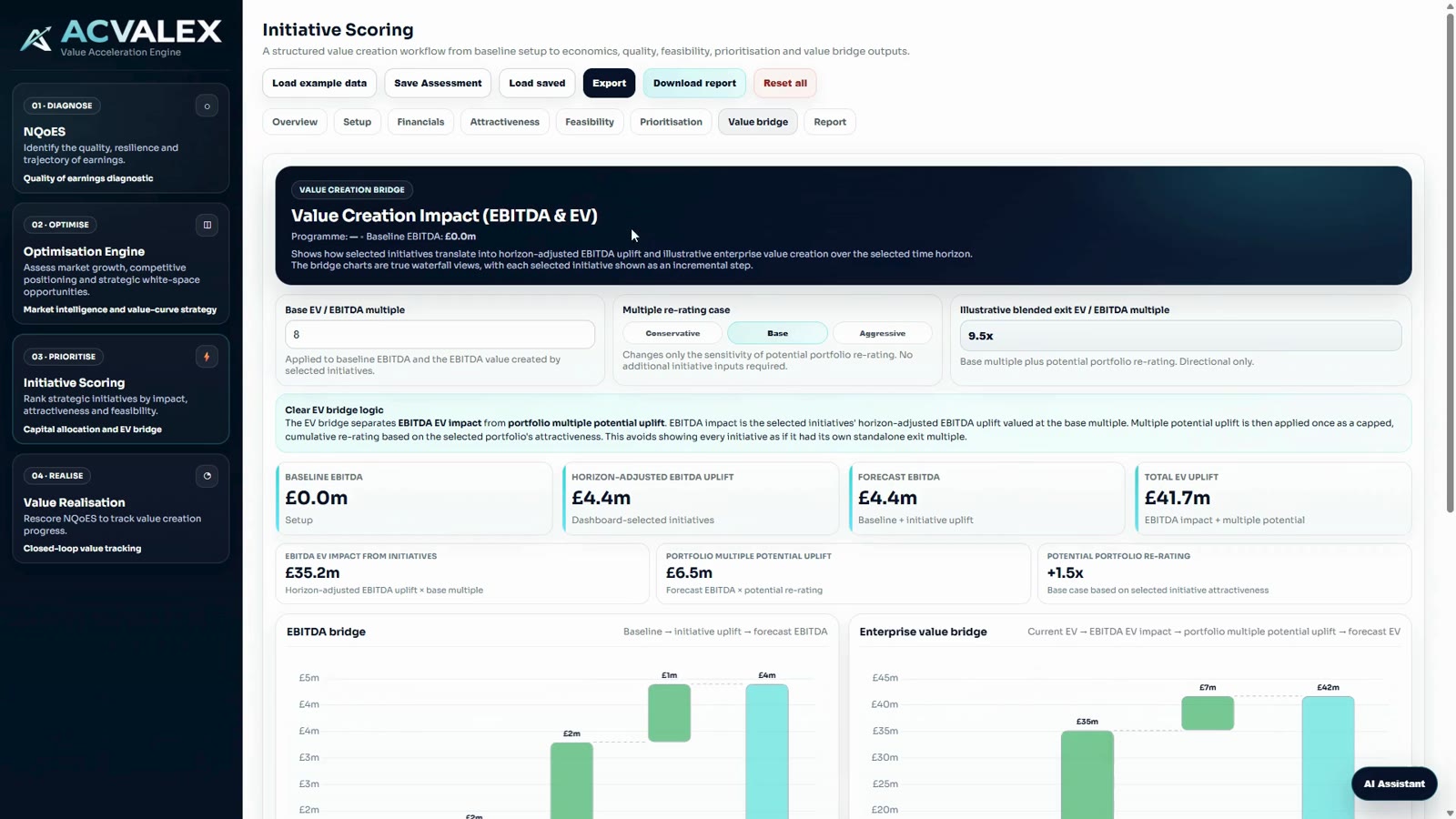Click the Value Realisation refresh icon
Image resolution: width=1456 pixels, height=819 pixels.
[207, 476]
